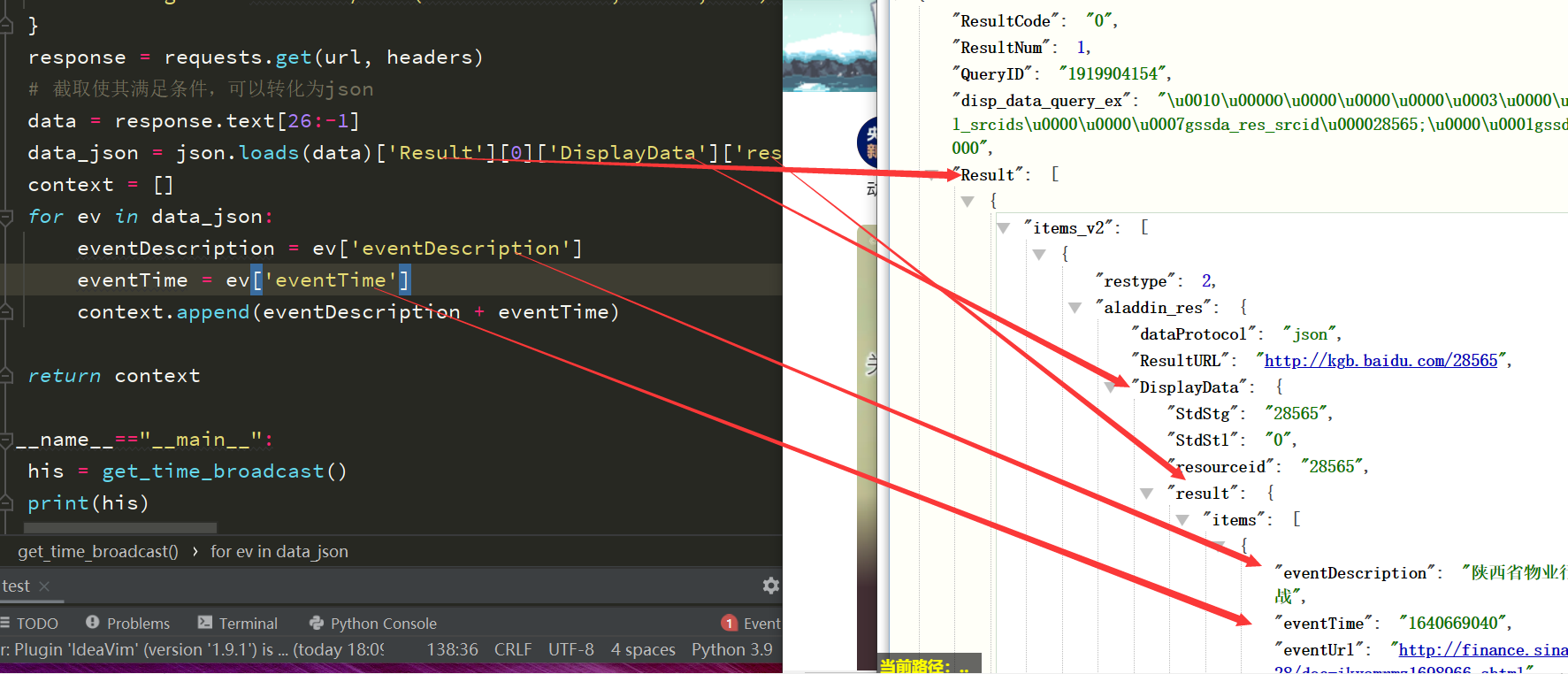This screenshot has width=1568, height=674.
Task: Open '4 spaces' indent settings
Action: (x=643, y=650)
